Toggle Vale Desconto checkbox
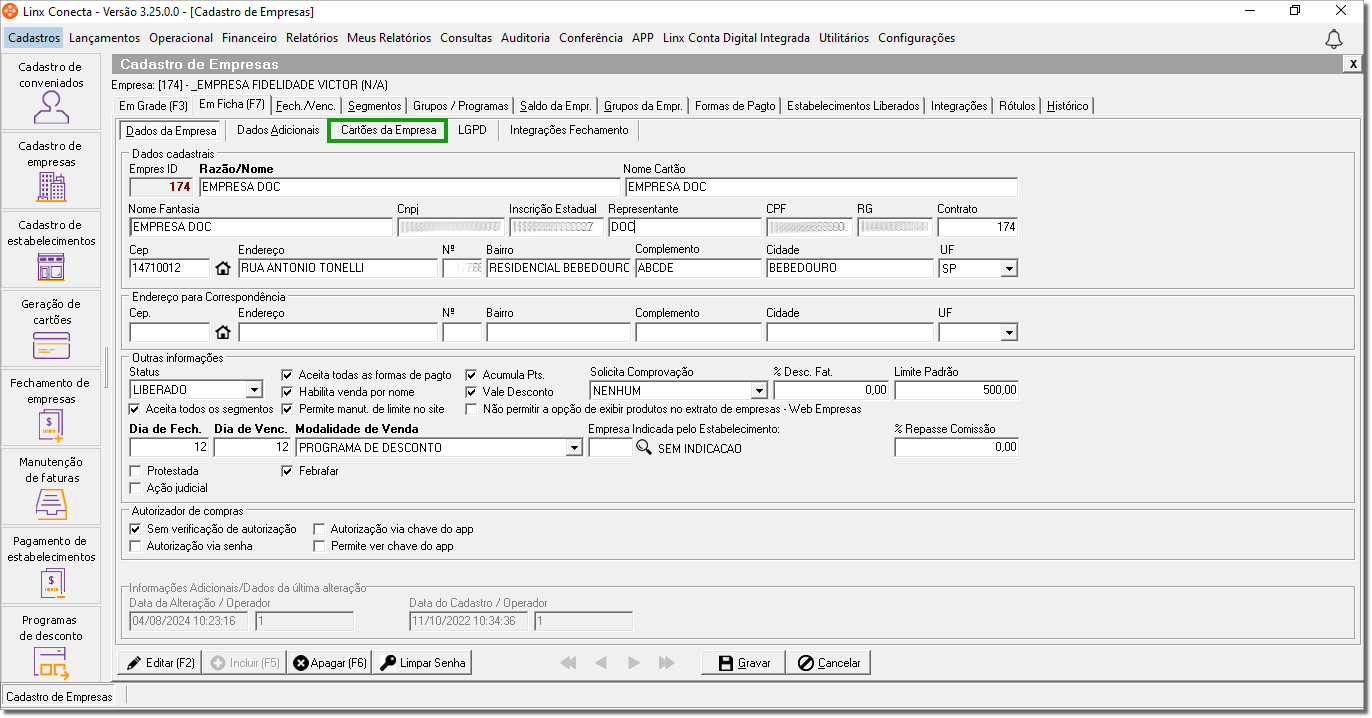1372x718 pixels. (472, 392)
